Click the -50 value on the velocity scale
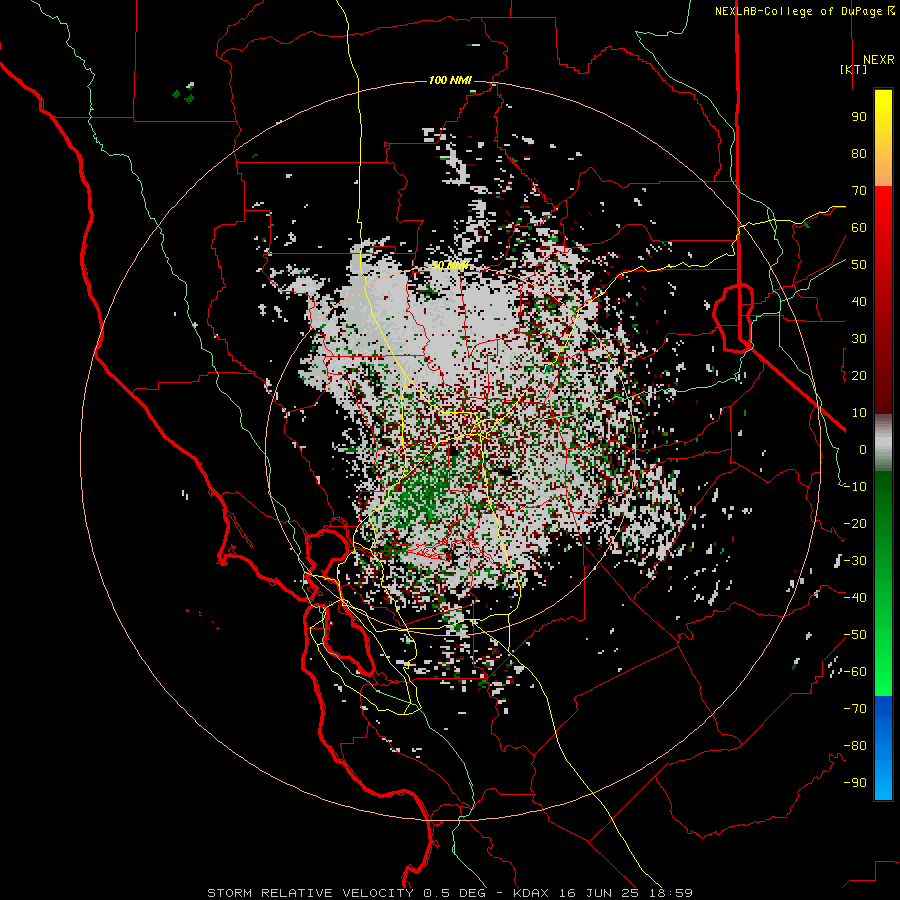The image size is (900, 900). tap(855, 635)
